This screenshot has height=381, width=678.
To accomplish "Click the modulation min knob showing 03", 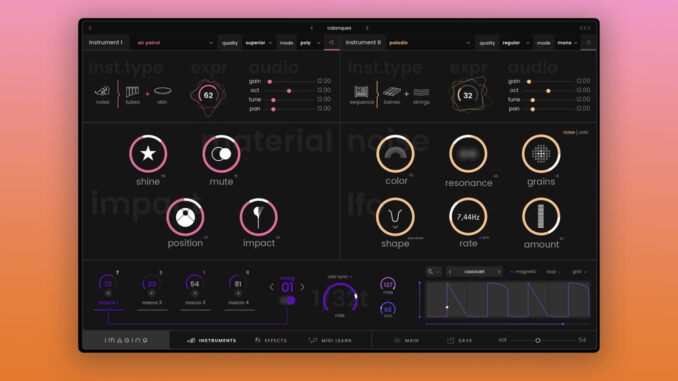I will tap(388, 309).
